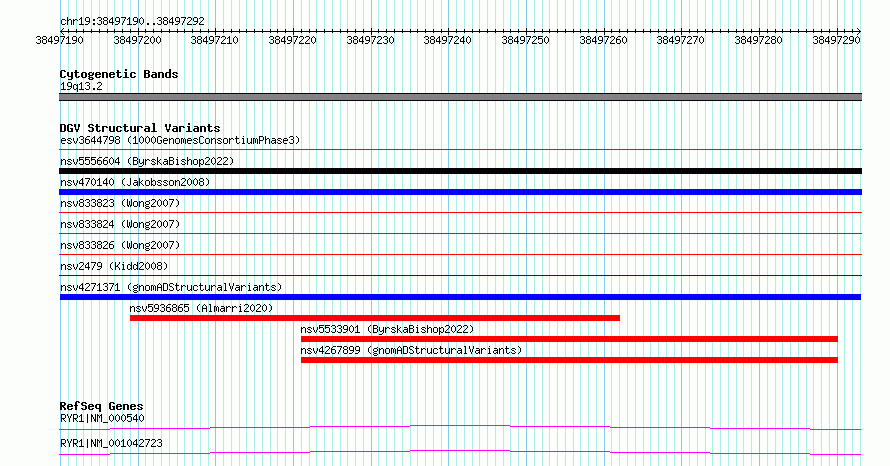Click the chr19:38497190..38497292 region label
Screen dimensions: 890x466
pyautogui.click(x=132, y=21)
